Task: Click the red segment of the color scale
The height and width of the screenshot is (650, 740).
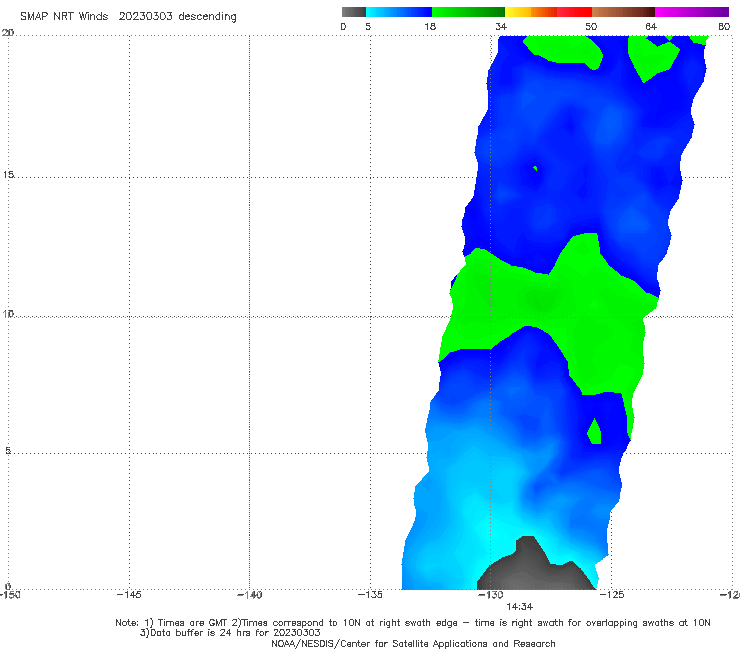Action: pos(574,12)
